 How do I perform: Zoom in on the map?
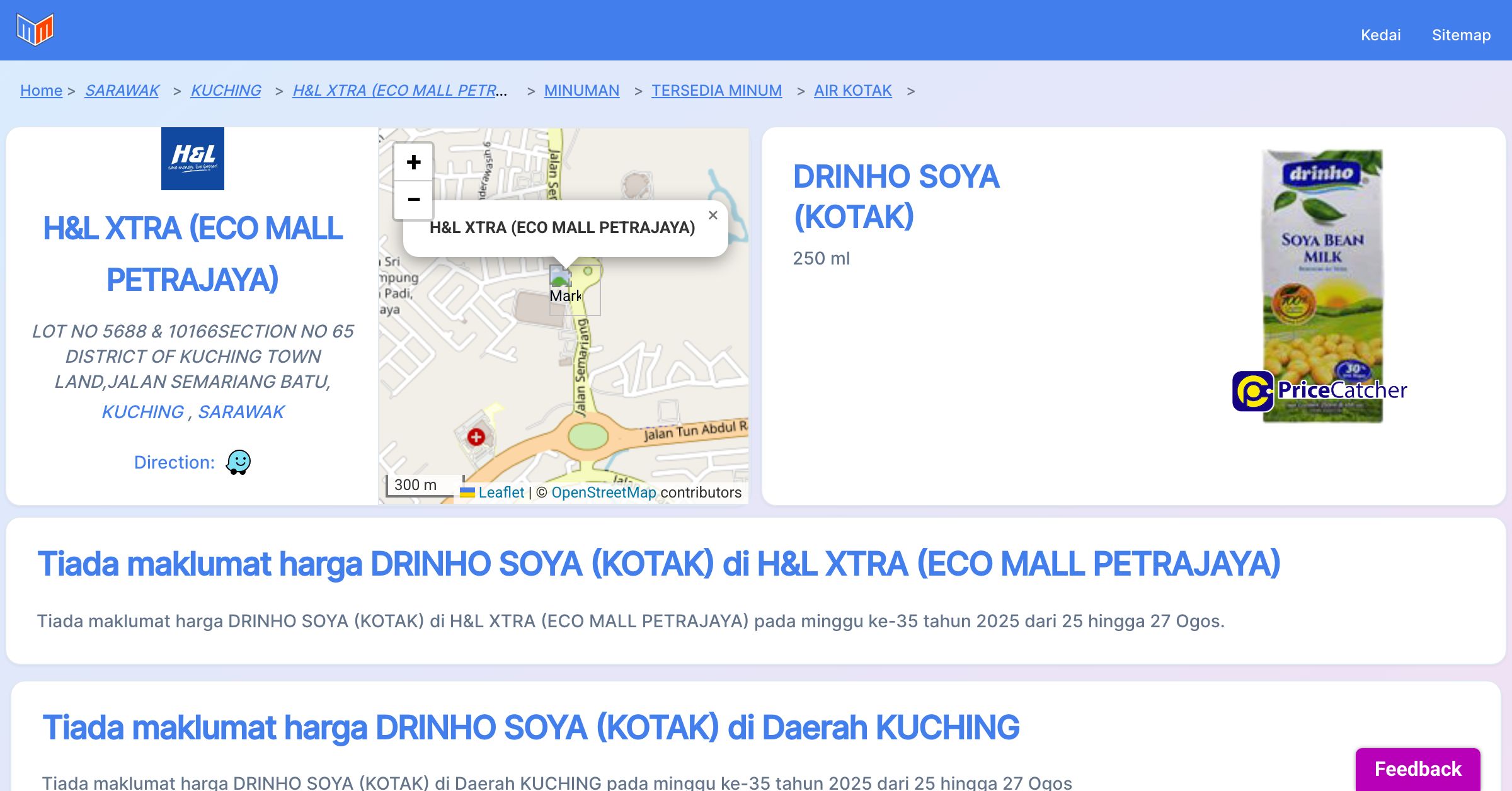coord(413,162)
